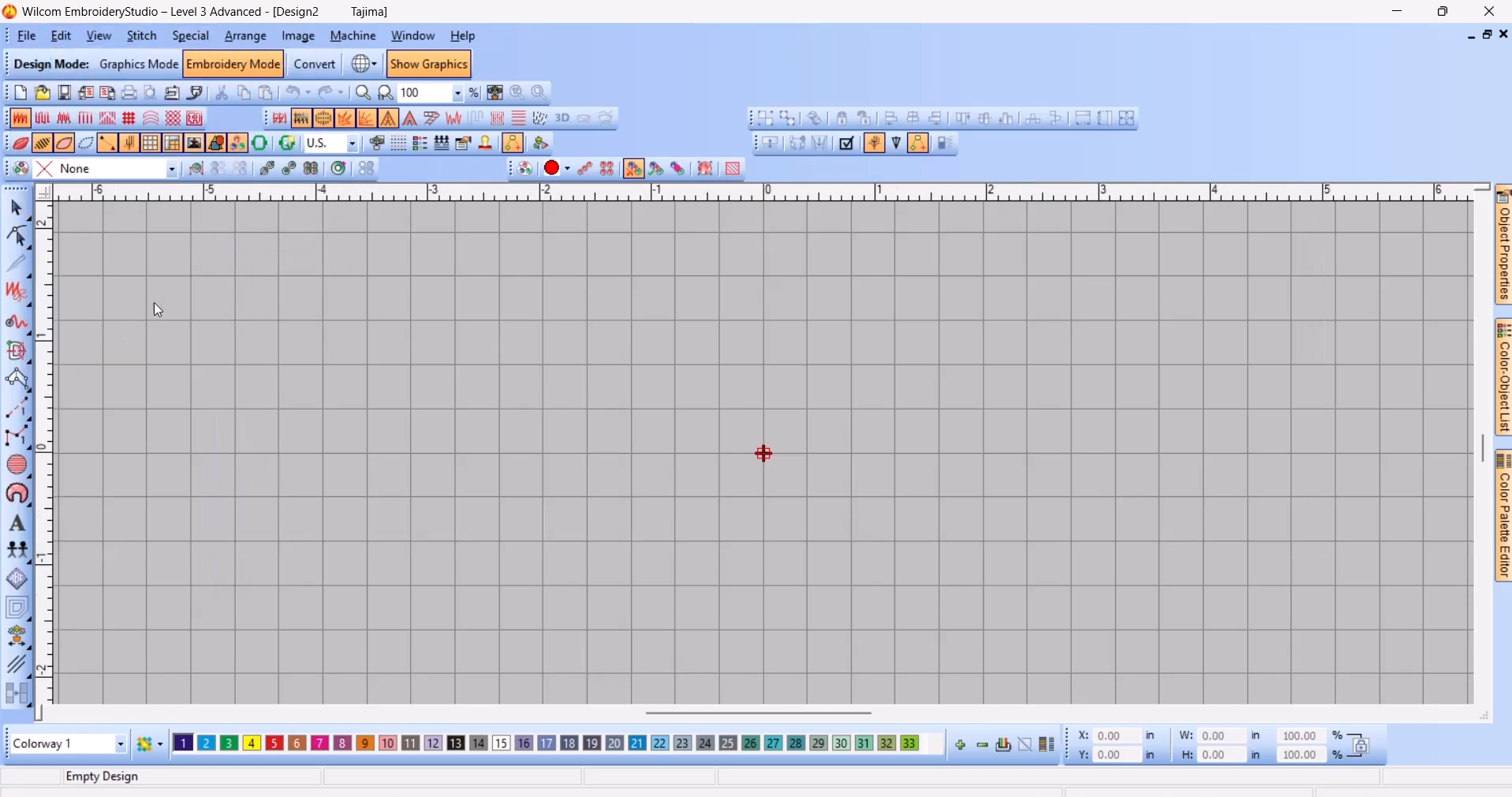
Task: Click the Print icon in toolbar
Action: coord(129,93)
